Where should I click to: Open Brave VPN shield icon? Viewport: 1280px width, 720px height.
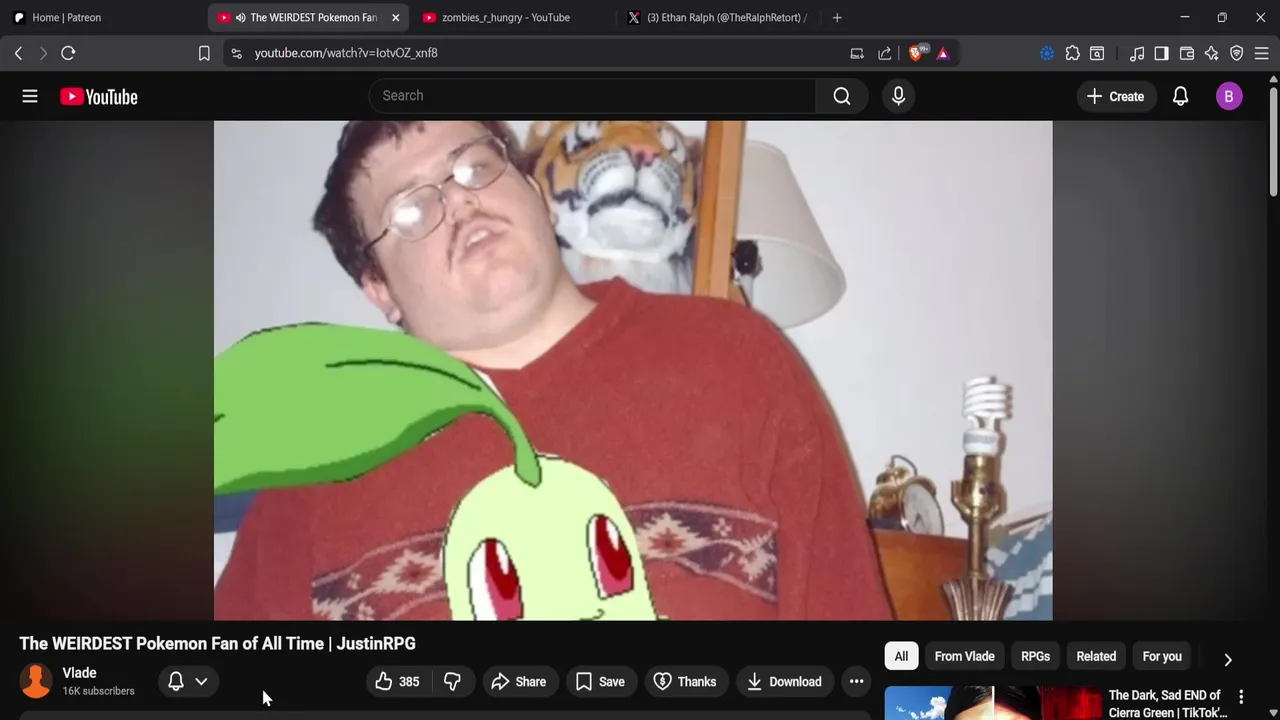[1237, 53]
